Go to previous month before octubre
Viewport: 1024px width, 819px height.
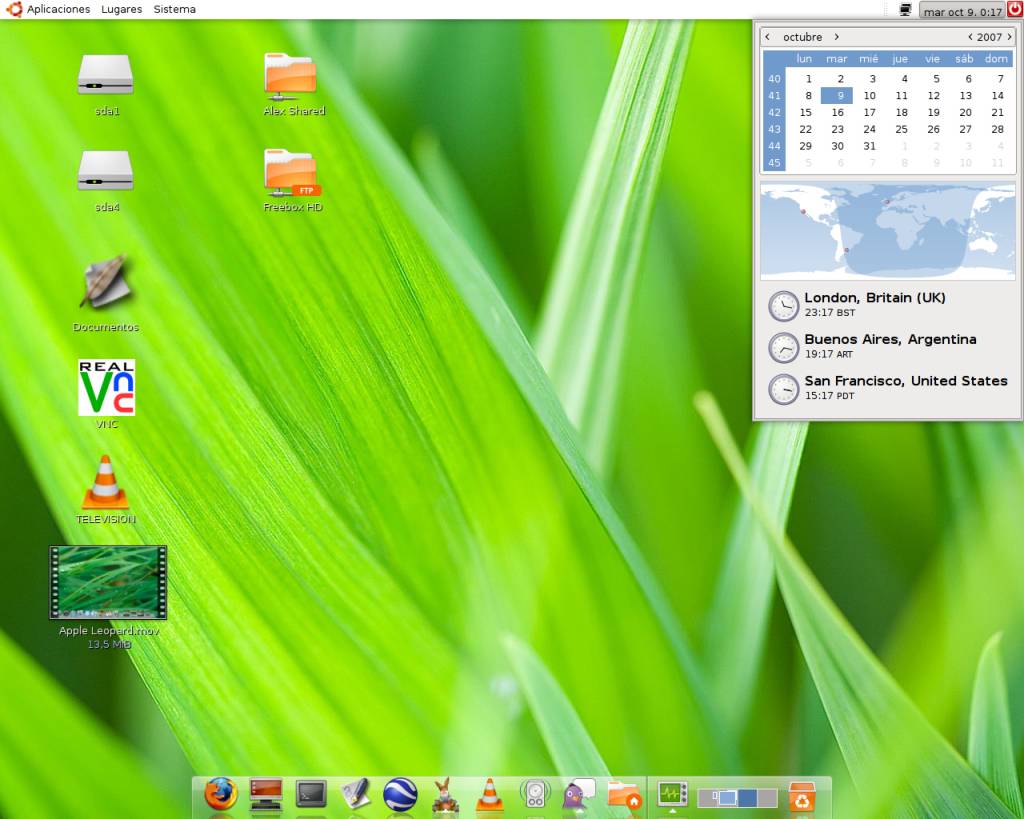tap(767, 37)
